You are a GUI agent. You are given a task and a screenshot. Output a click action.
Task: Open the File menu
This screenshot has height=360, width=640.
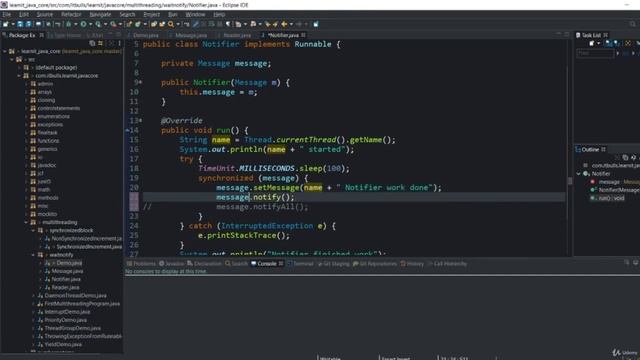(x=7, y=14)
